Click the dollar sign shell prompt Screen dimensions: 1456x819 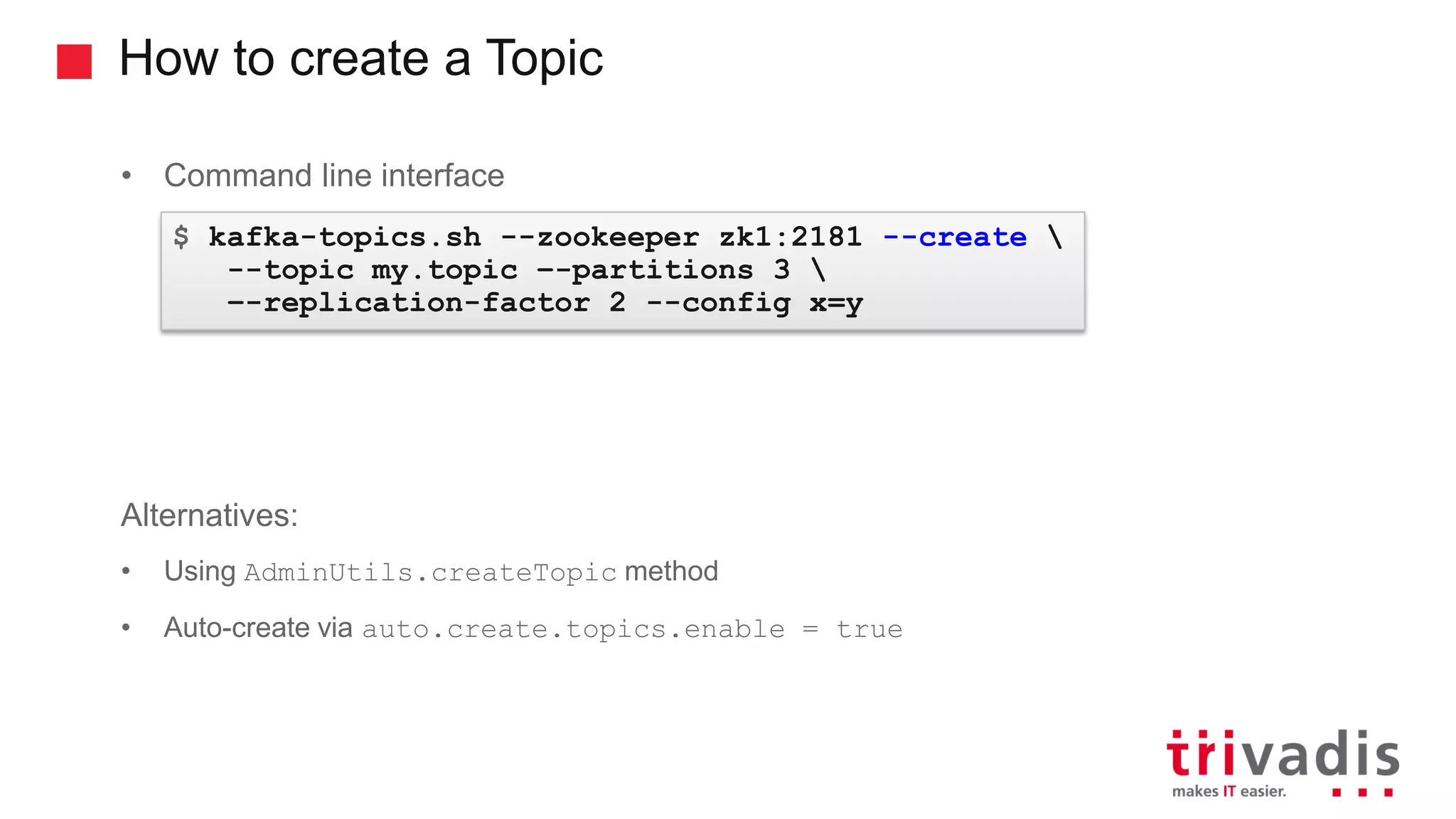pyautogui.click(x=181, y=237)
